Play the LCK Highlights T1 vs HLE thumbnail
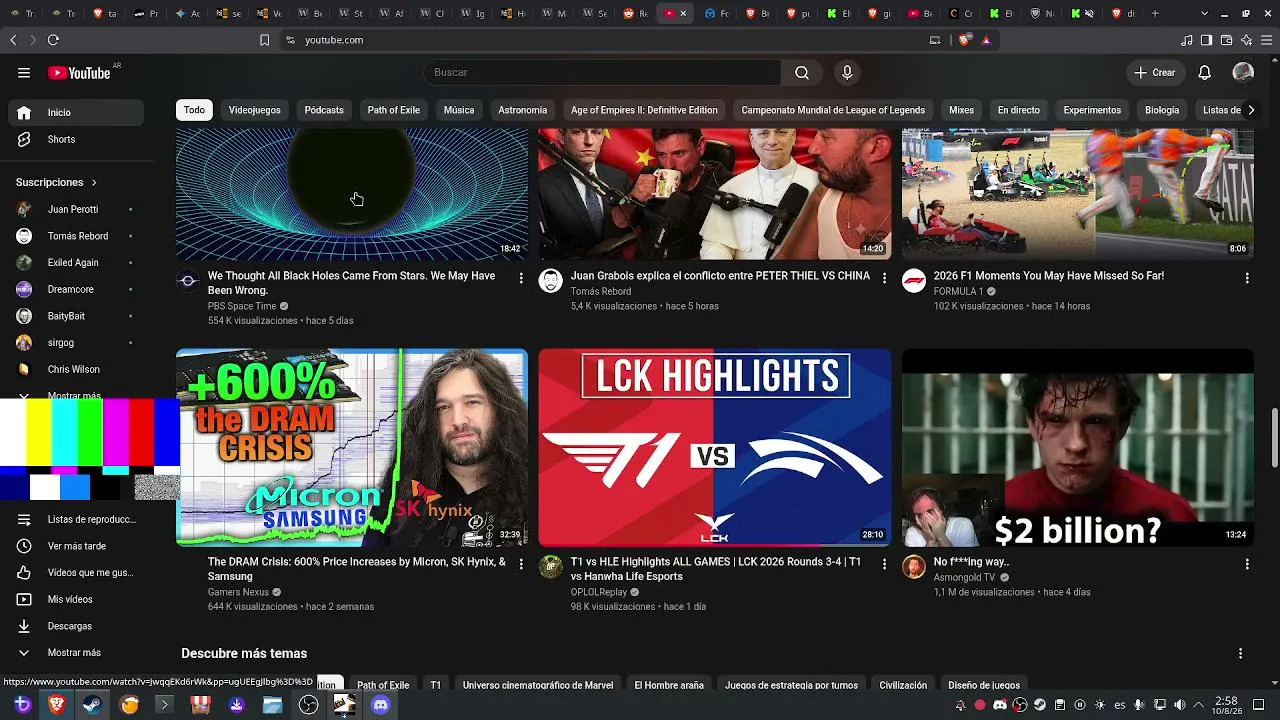Image resolution: width=1280 pixels, height=720 pixels. (715, 447)
